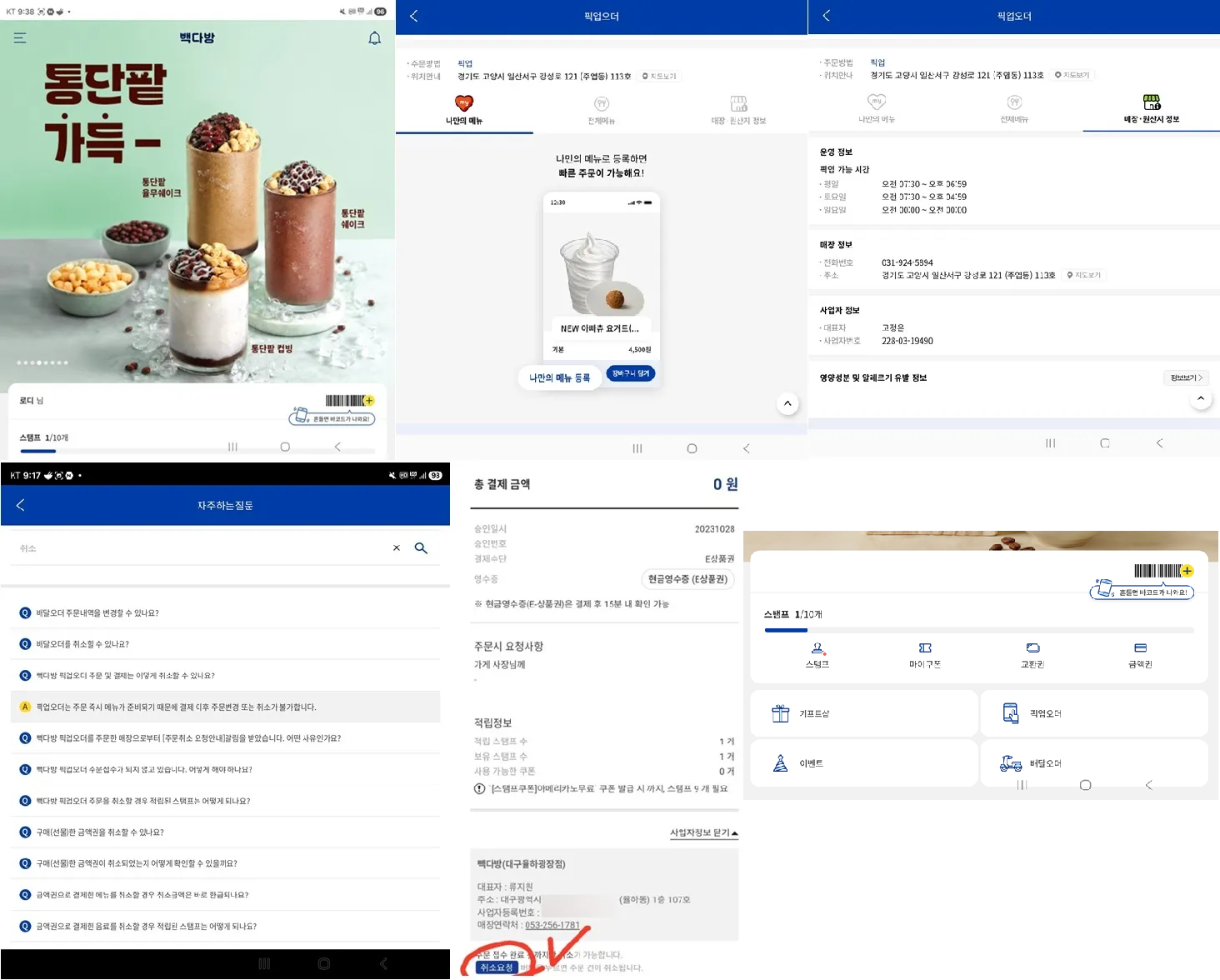
Task: Tap the shake-for-barcode bubble above 마이쿠폰 row
Action: coord(1142,591)
